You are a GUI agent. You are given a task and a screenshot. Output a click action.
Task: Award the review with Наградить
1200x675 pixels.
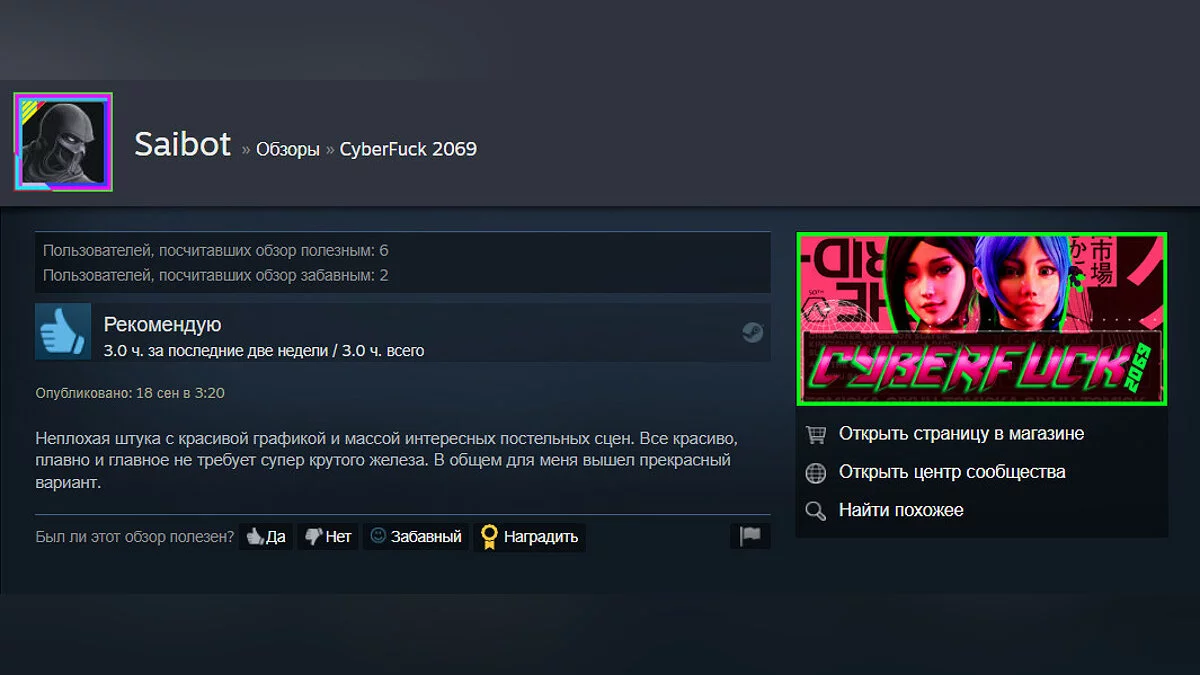[530, 537]
